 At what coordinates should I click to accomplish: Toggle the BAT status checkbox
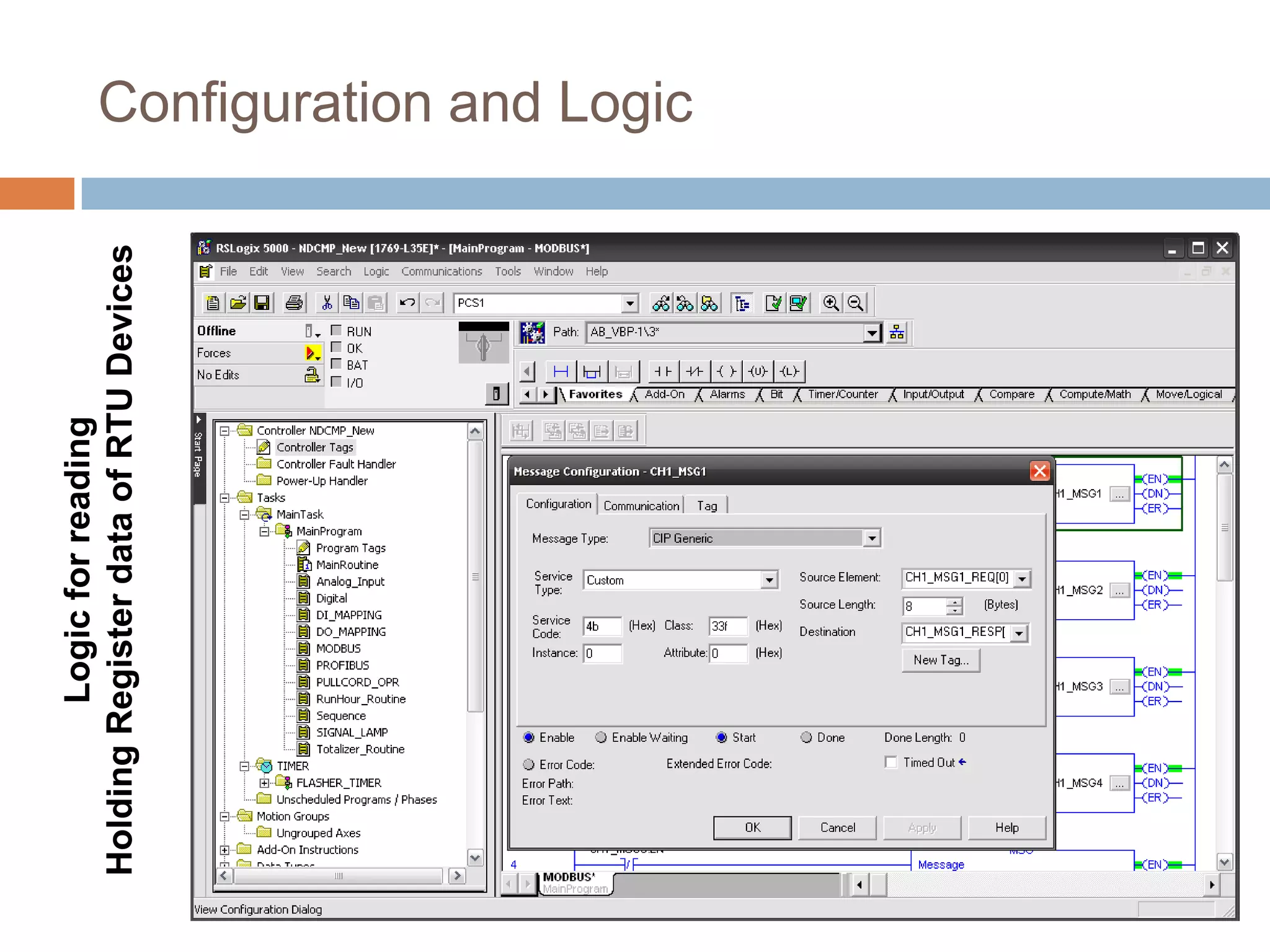(336, 364)
